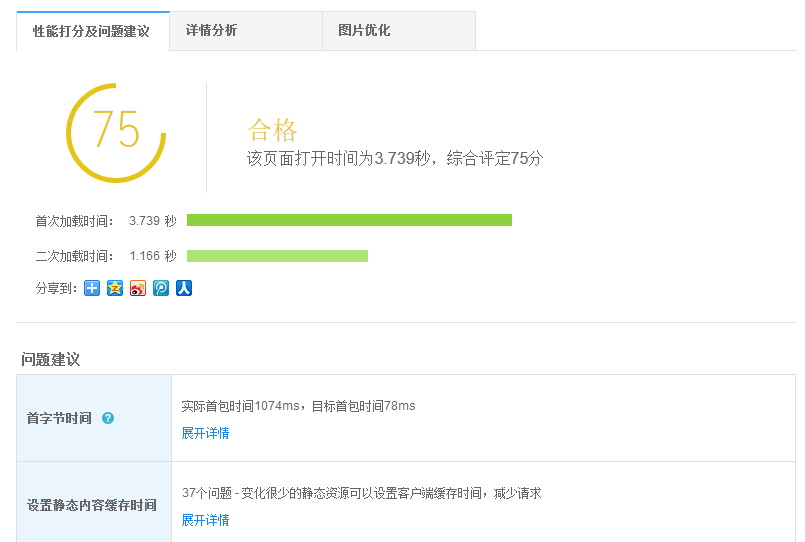This screenshot has width=805, height=542.
Task: Click the 问题建议 section heading
Action: point(50,359)
